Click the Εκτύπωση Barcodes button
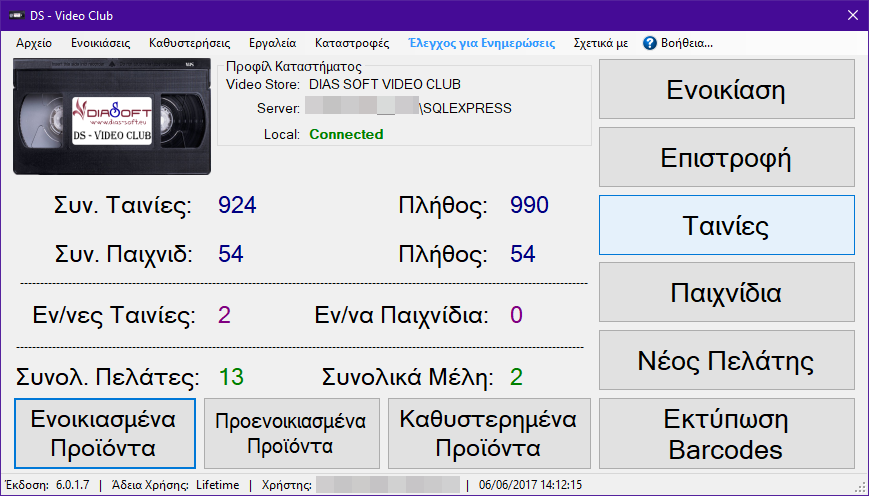 tap(727, 434)
